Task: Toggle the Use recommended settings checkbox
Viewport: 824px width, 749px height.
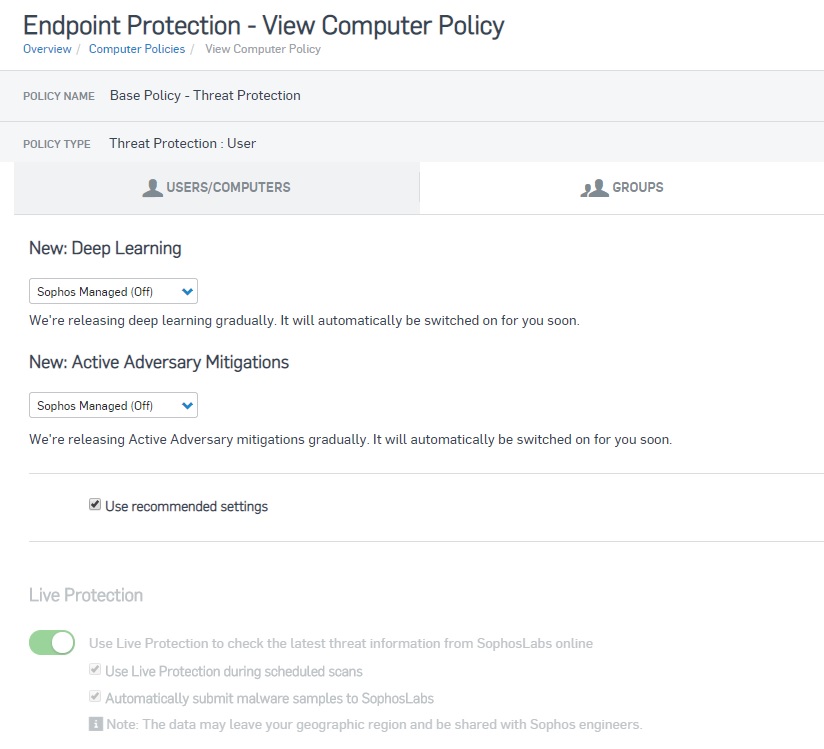Action: tap(95, 505)
